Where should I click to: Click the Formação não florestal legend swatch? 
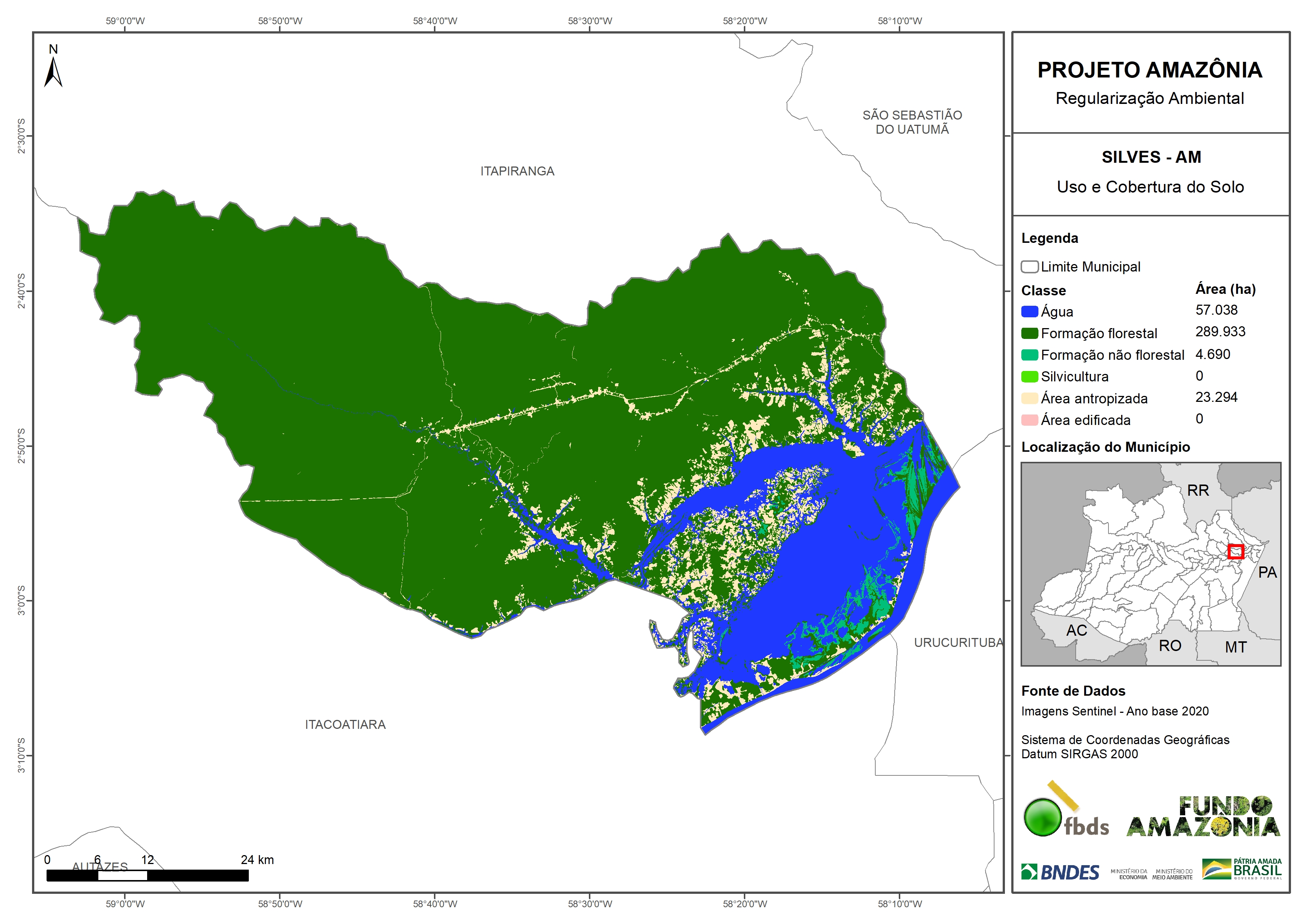pos(1029,355)
